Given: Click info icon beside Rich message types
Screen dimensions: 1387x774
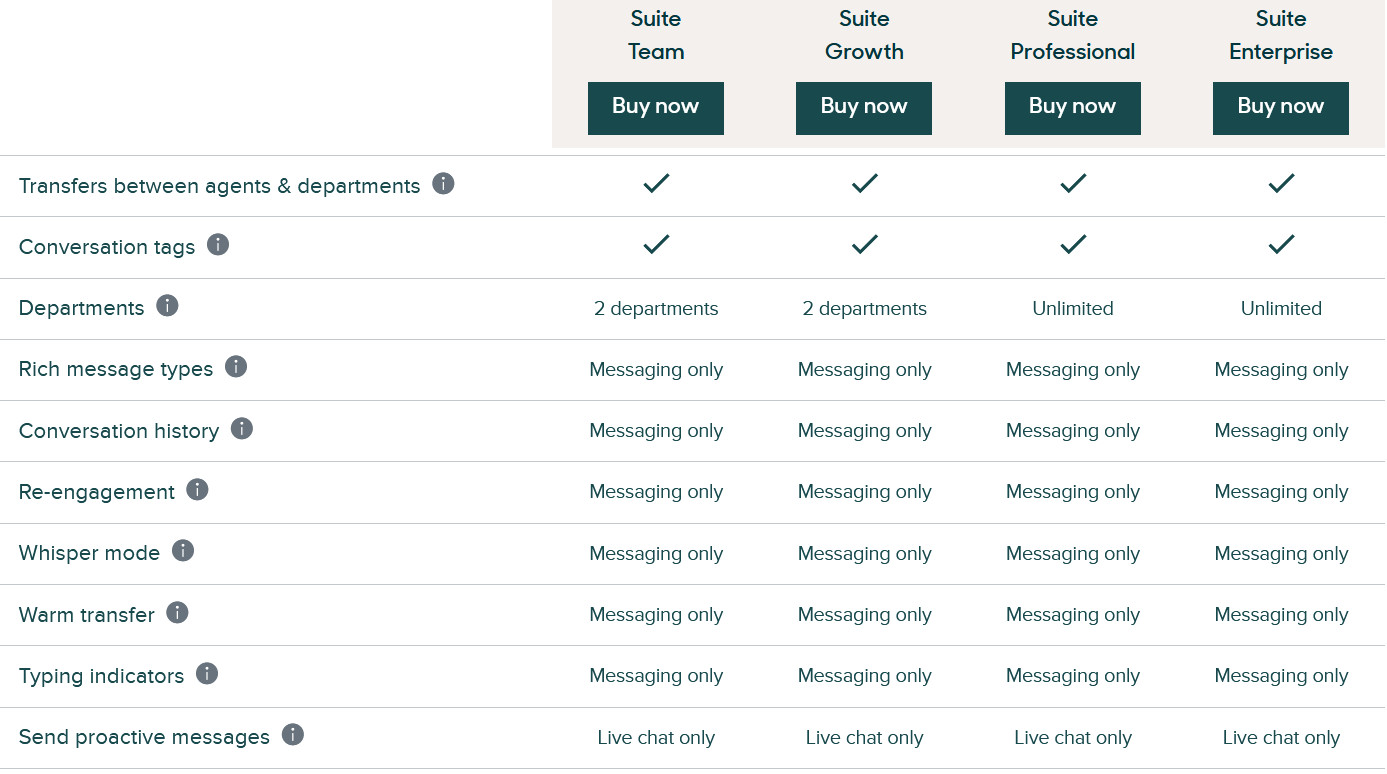Looking at the screenshot, I should coord(236,367).
